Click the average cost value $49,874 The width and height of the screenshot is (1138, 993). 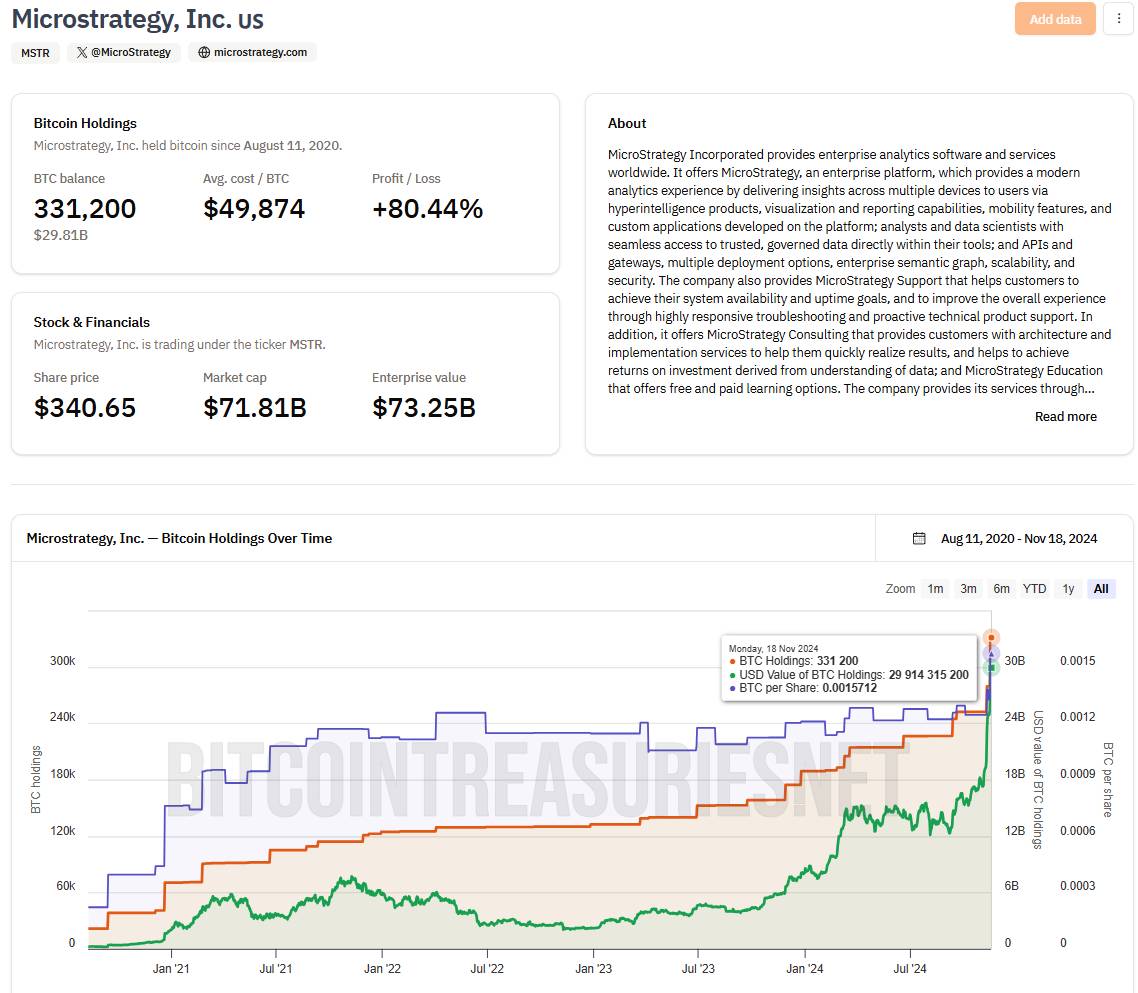click(254, 209)
